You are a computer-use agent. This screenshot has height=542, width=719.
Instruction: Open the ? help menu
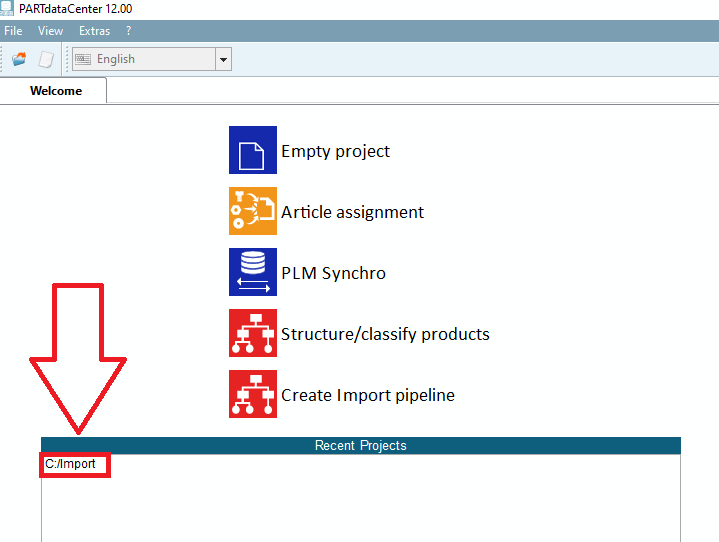pos(128,31)
